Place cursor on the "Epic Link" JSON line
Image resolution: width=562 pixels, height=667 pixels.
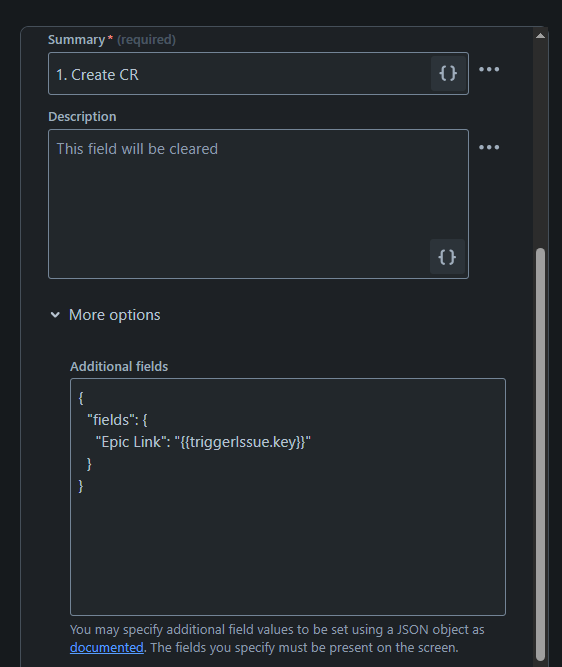203,442
